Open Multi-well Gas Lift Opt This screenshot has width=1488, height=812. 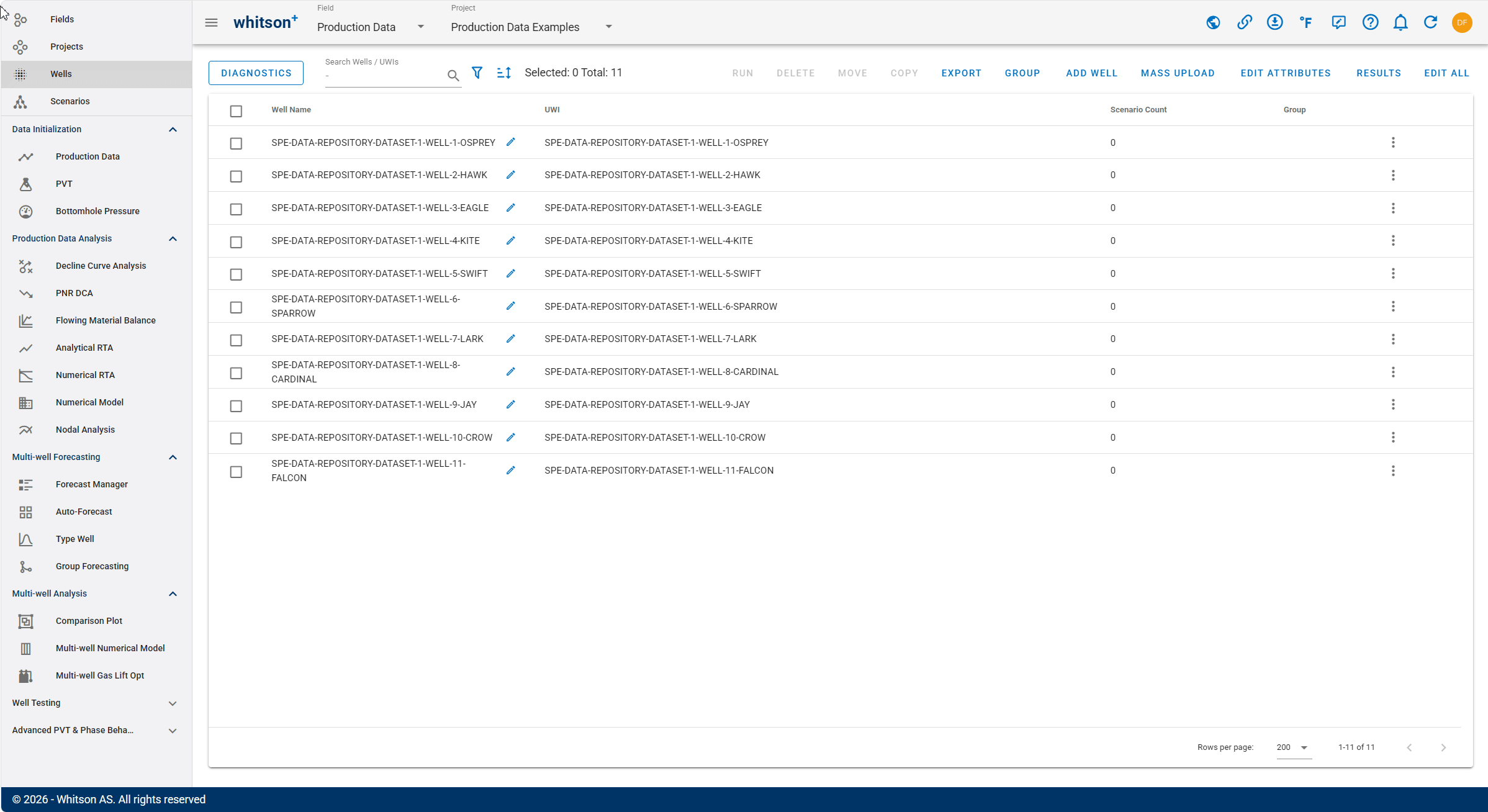tap(96, 675)
